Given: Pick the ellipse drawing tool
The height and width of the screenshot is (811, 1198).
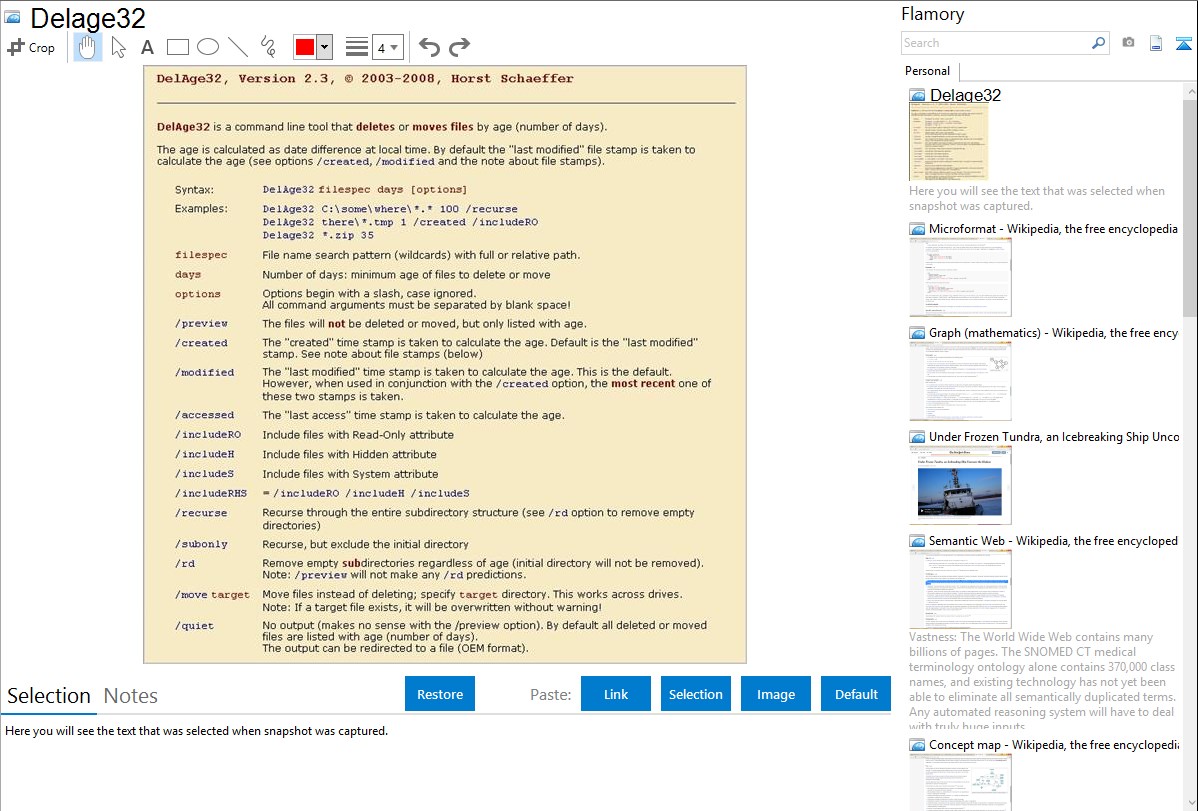Looking at the screenshot, I should (208, 47).
